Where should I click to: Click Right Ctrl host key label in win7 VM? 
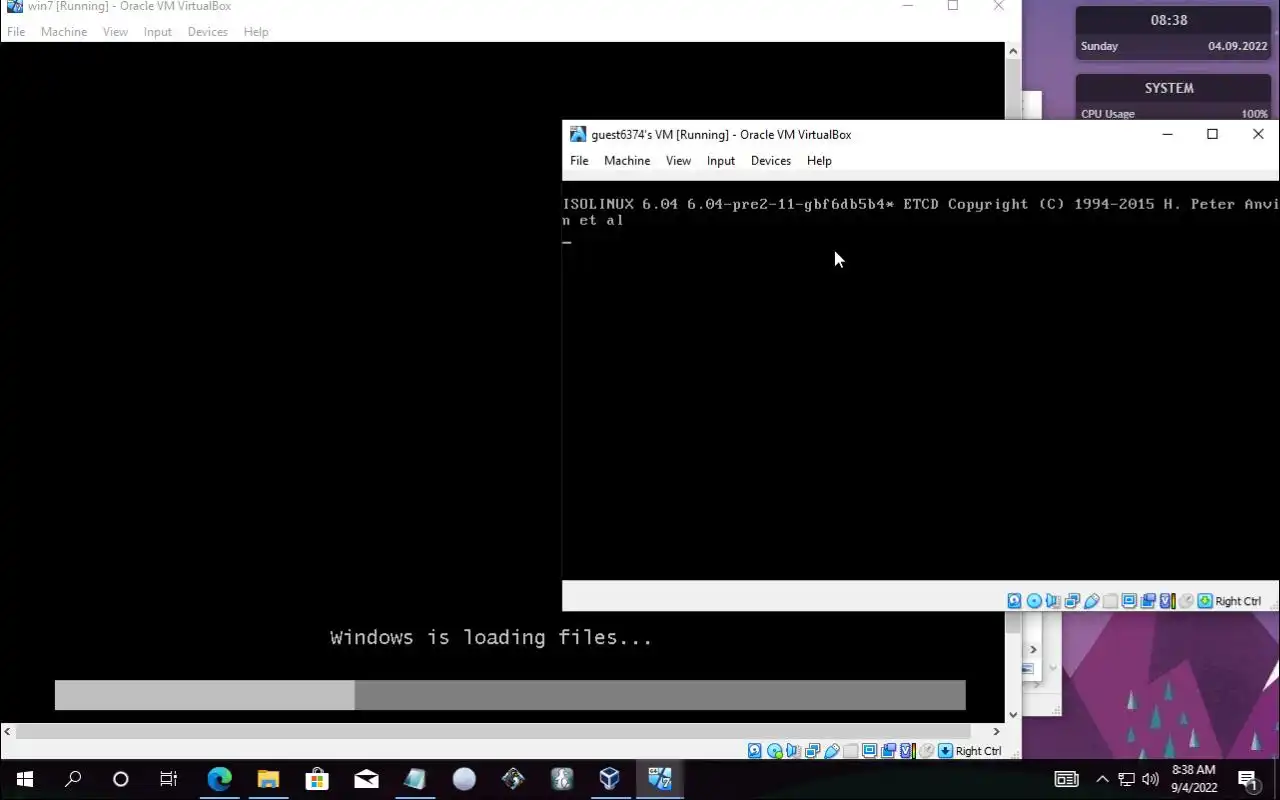point(978,751)
